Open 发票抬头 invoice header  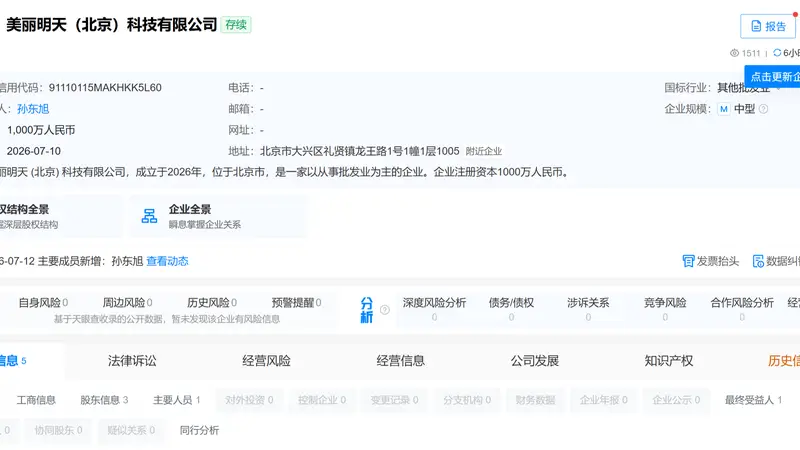click(x=711, y=261)
